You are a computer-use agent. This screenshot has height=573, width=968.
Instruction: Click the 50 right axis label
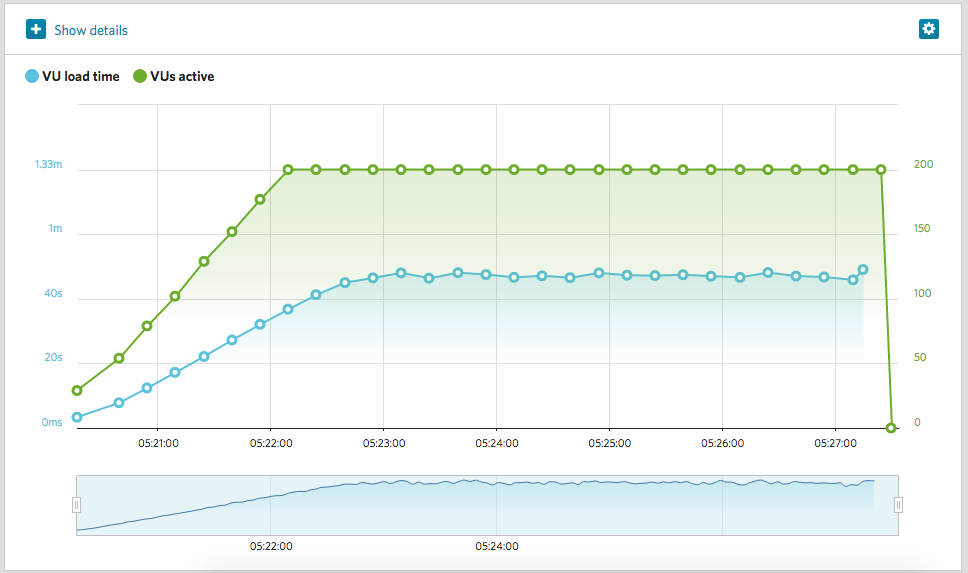coord(920,358)
